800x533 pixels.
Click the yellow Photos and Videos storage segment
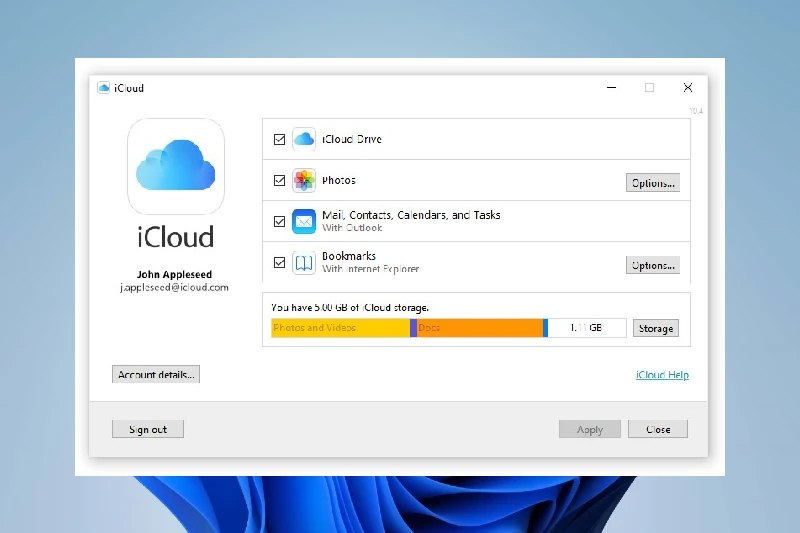tap(340, 328)
